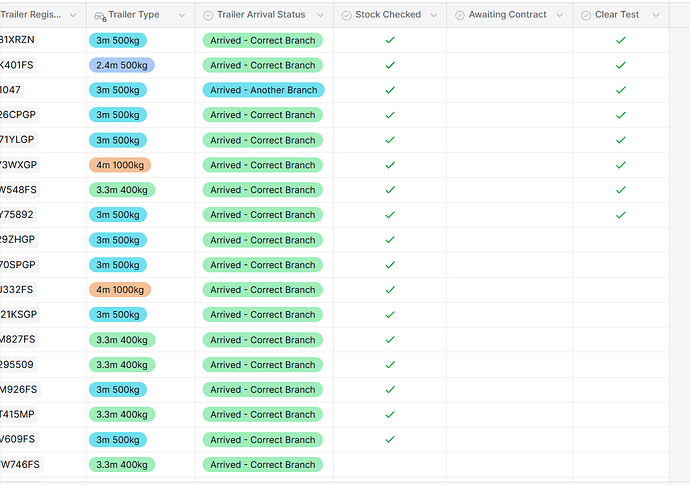The height and width of the screenshot is (485, 690).
Task: Uncheck Stock Checked for row V609FS
Action: [x=390, y=439]
